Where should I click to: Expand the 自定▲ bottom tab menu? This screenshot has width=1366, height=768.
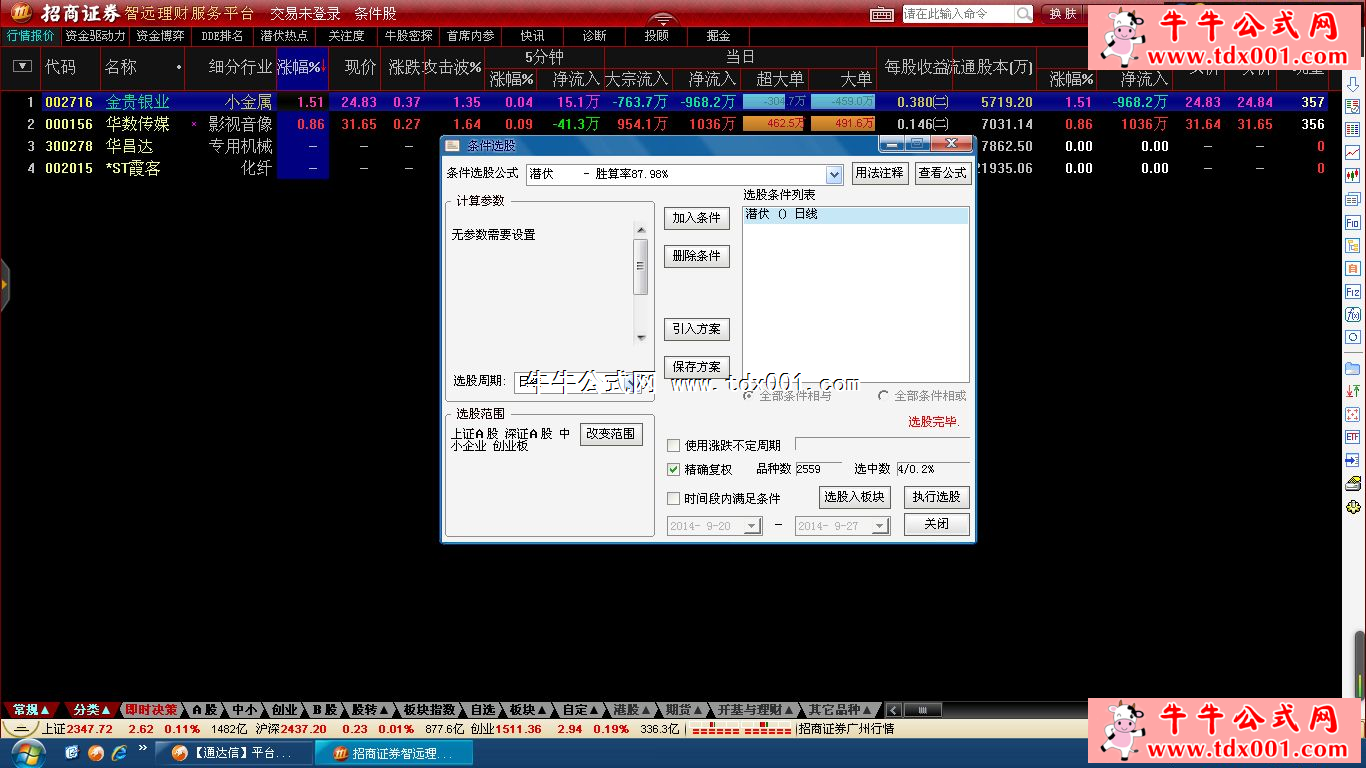point(581,710)
